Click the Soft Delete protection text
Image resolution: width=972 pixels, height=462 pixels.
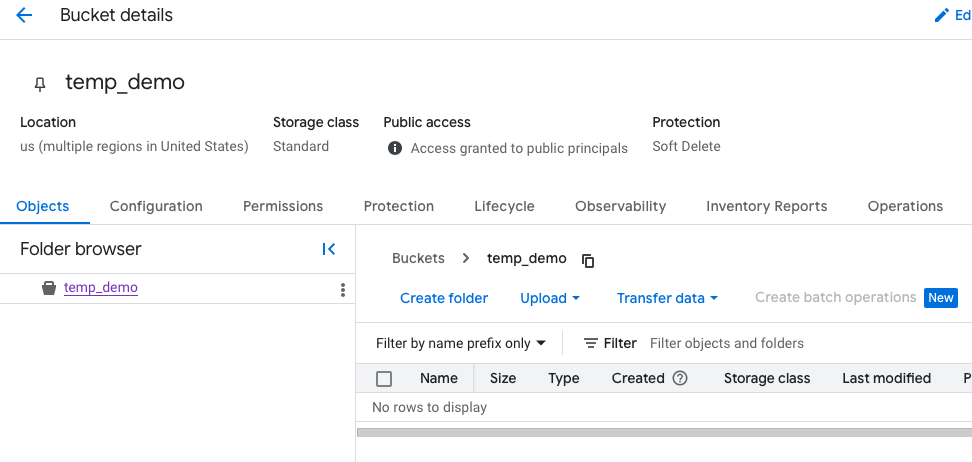pyautogui.click(x=686, y=147)
